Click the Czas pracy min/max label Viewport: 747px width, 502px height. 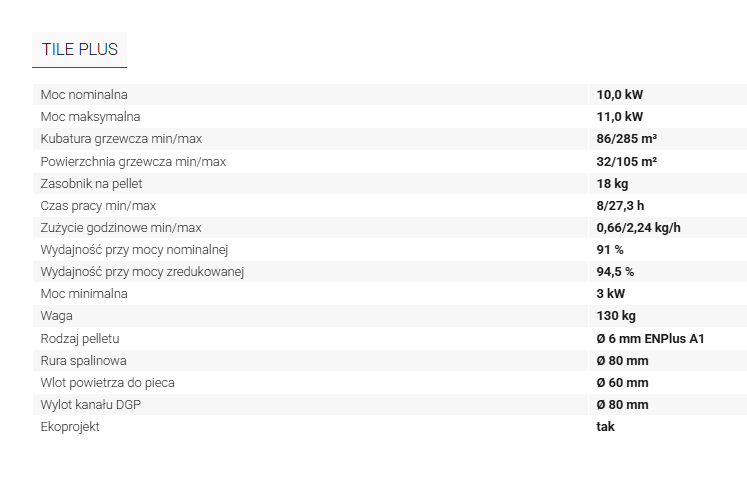pos(98,206)
